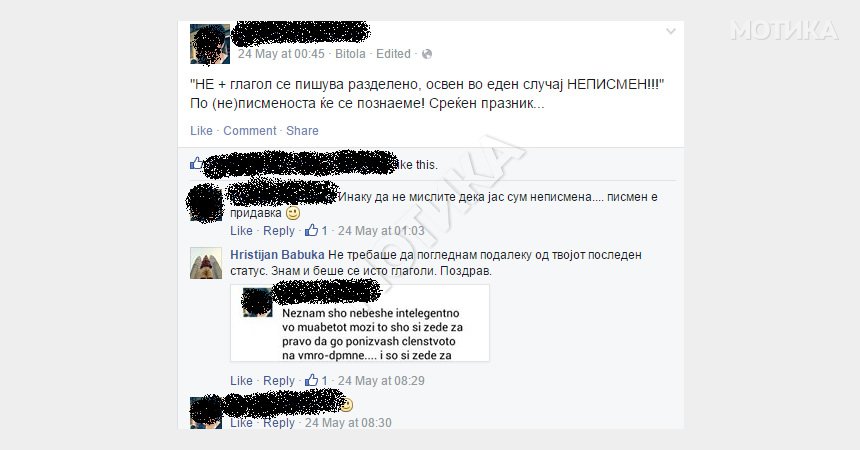
Task: Like the comment posted at 08:30
Action: pyautogui.click(x=241, y=423)
